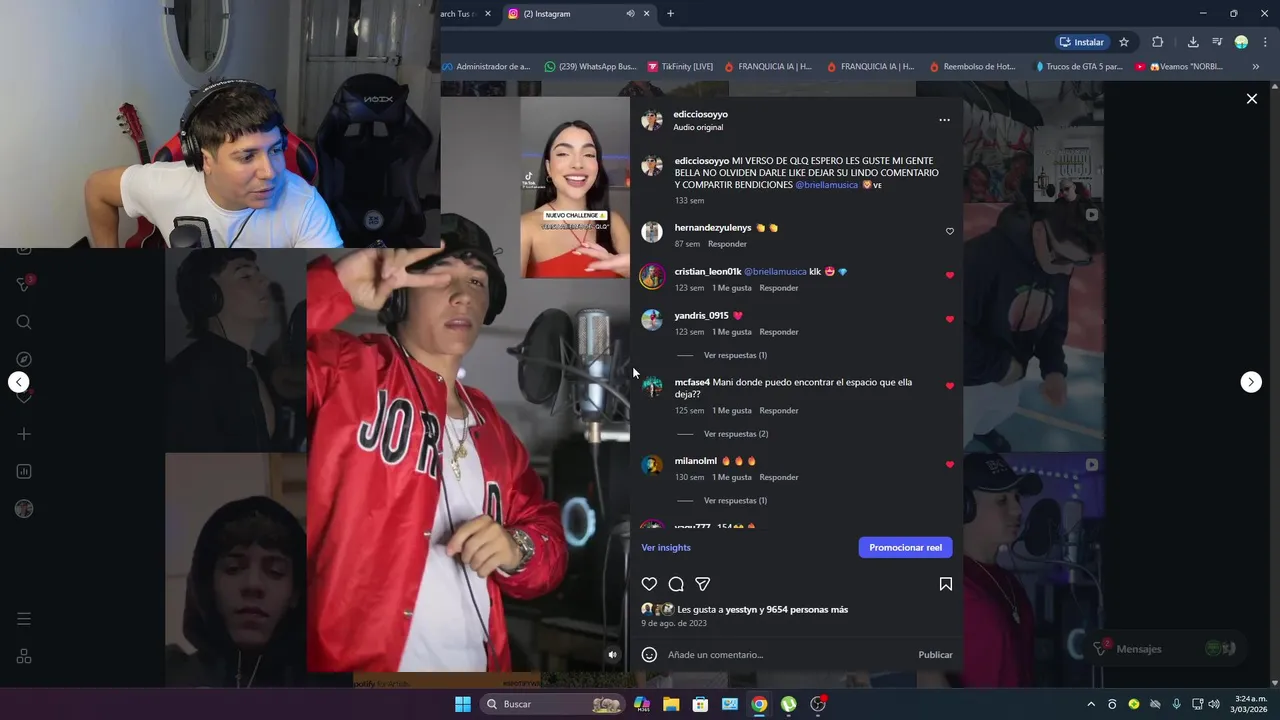This screenshot has height=720, width=1280.
Task: Open TikFinity [LIVE] bookmark
Action: pos(680,67)
